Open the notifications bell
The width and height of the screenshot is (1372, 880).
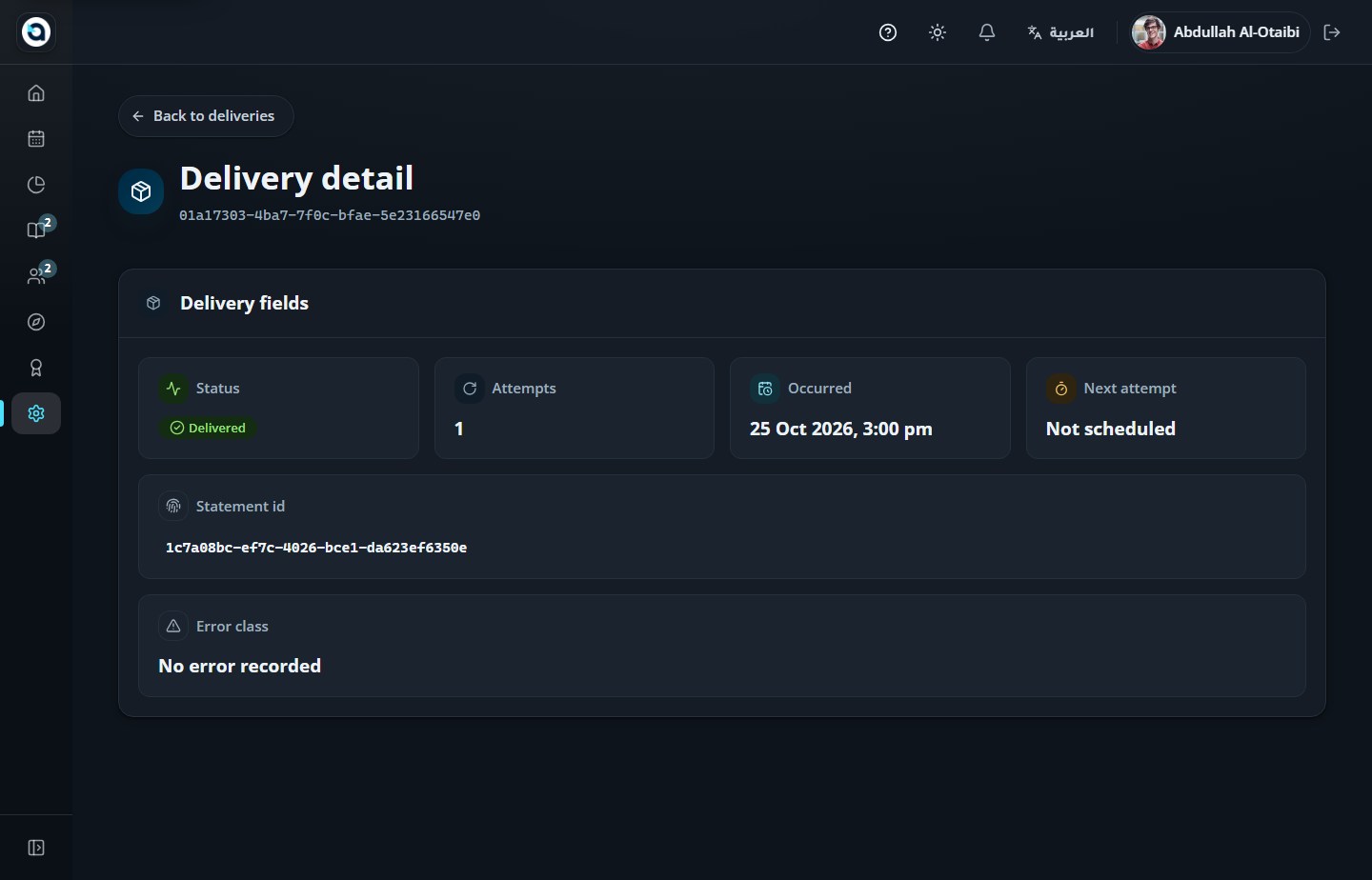point(987,32)
